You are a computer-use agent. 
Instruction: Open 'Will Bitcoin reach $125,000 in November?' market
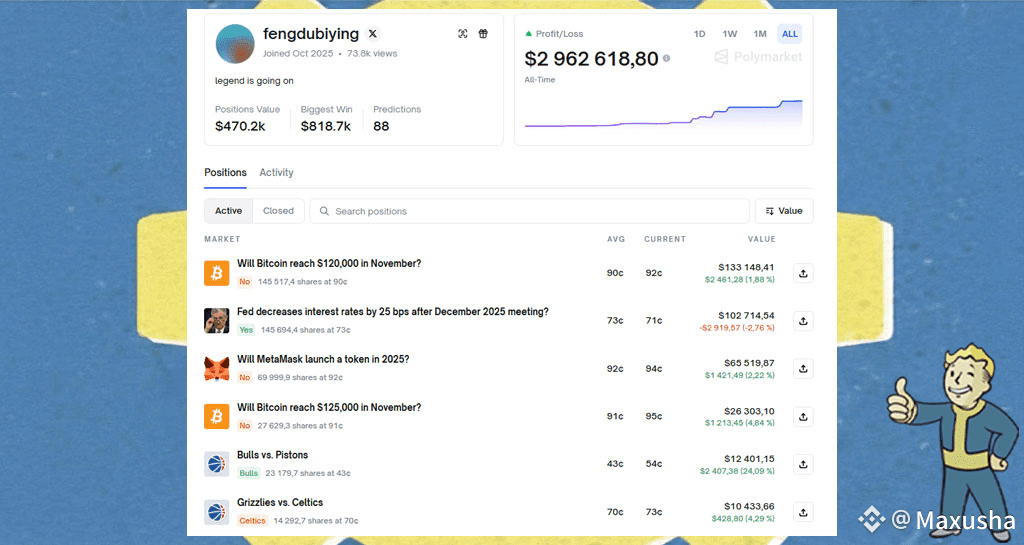(329, 407)
